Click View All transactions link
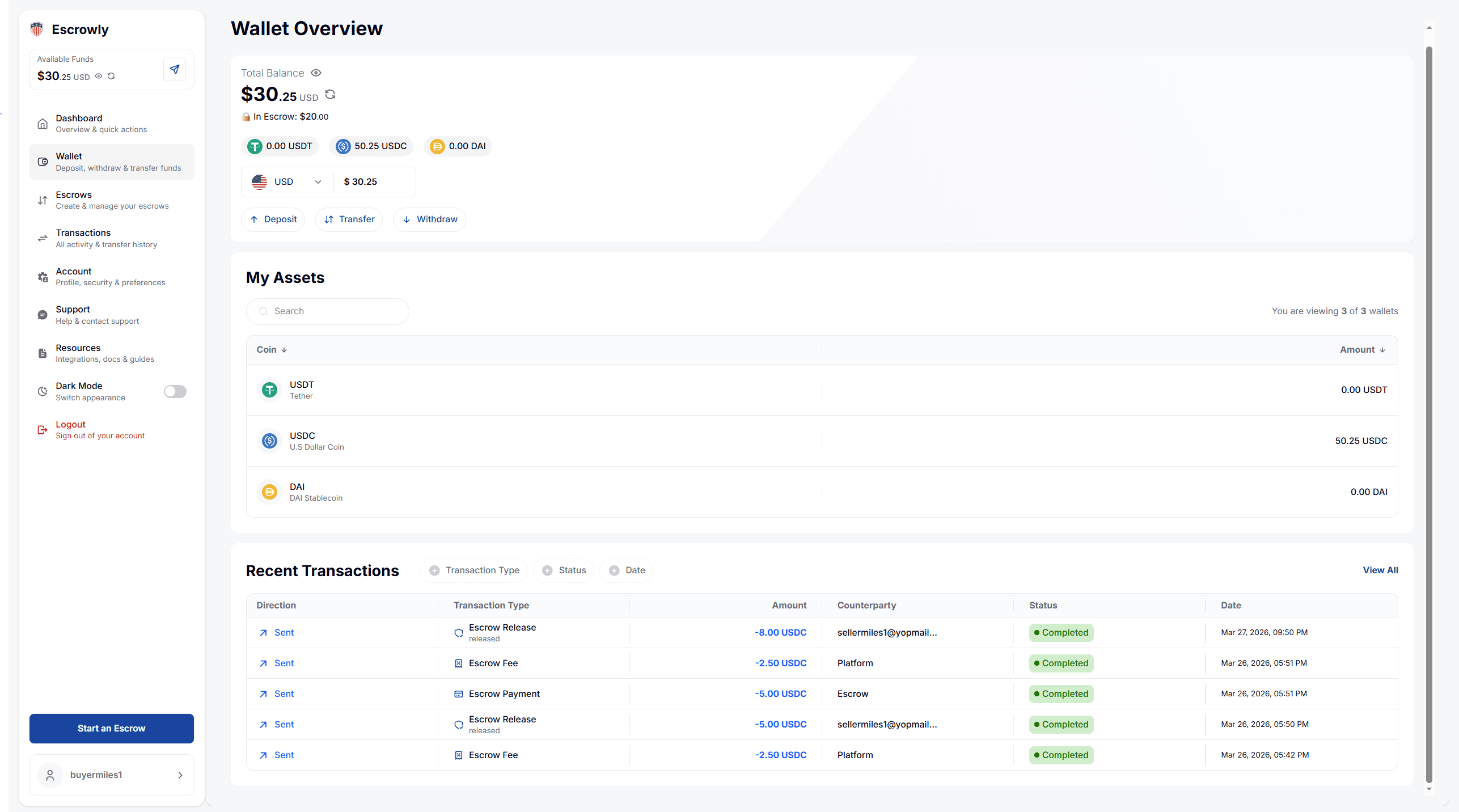 (x=1380, y=570)
